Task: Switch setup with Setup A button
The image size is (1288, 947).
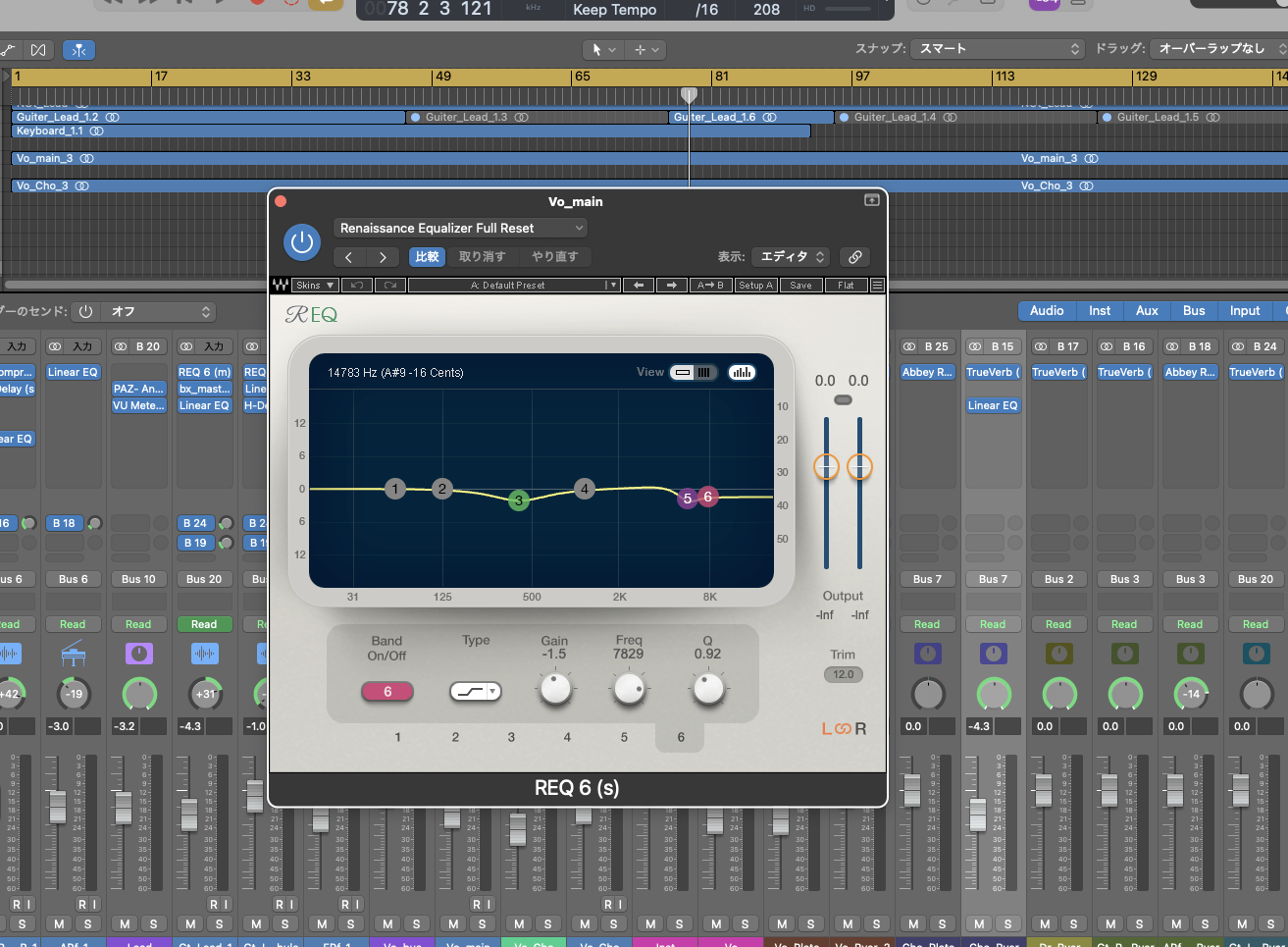Action: pos(756,285)
